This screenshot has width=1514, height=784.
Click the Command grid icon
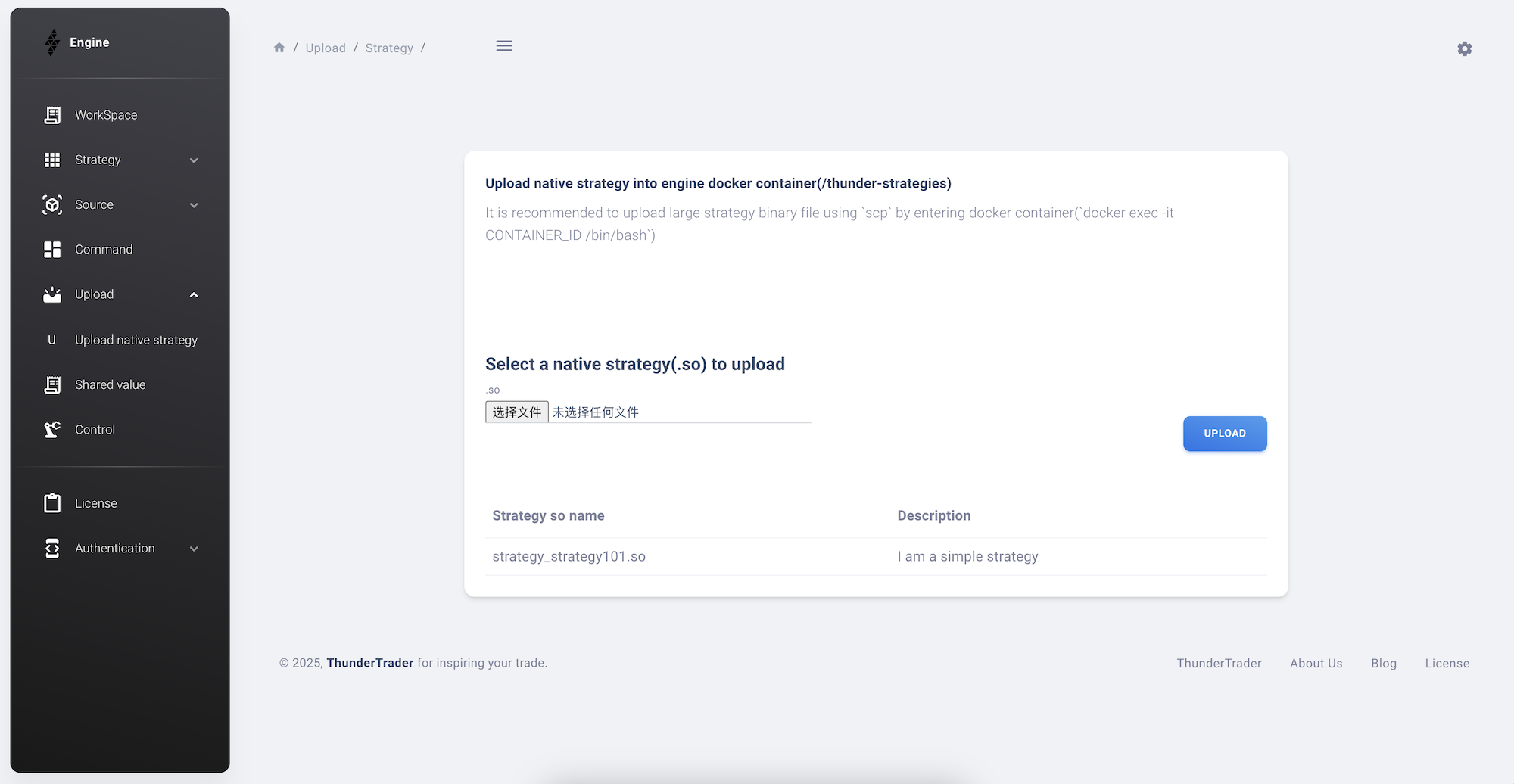pos(52,250)
